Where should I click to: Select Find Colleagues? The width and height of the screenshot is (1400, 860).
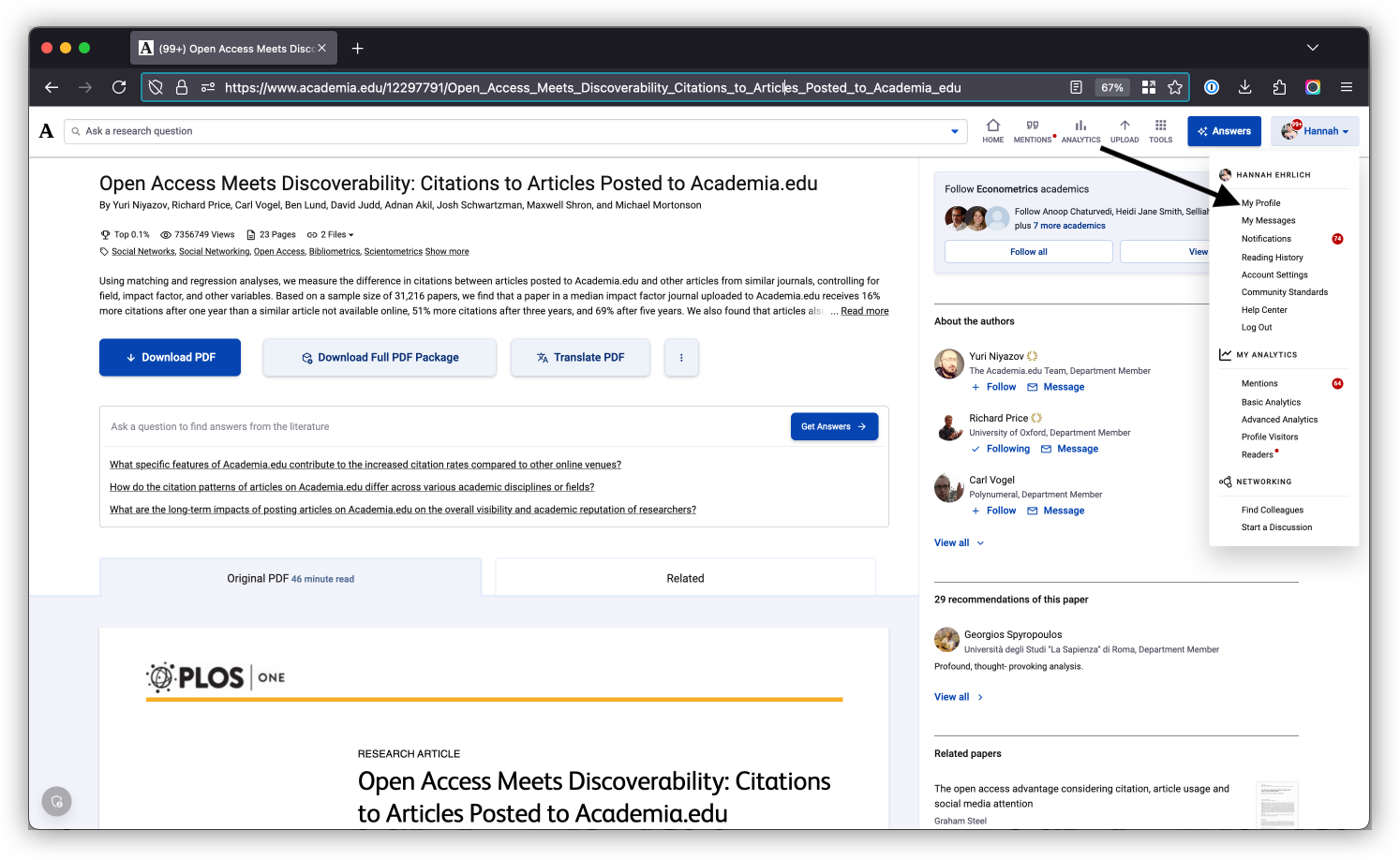tap(1273, 511)
